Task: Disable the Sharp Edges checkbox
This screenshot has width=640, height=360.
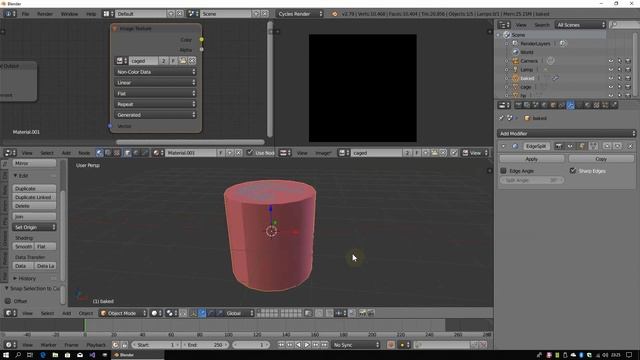Action: 573,171
